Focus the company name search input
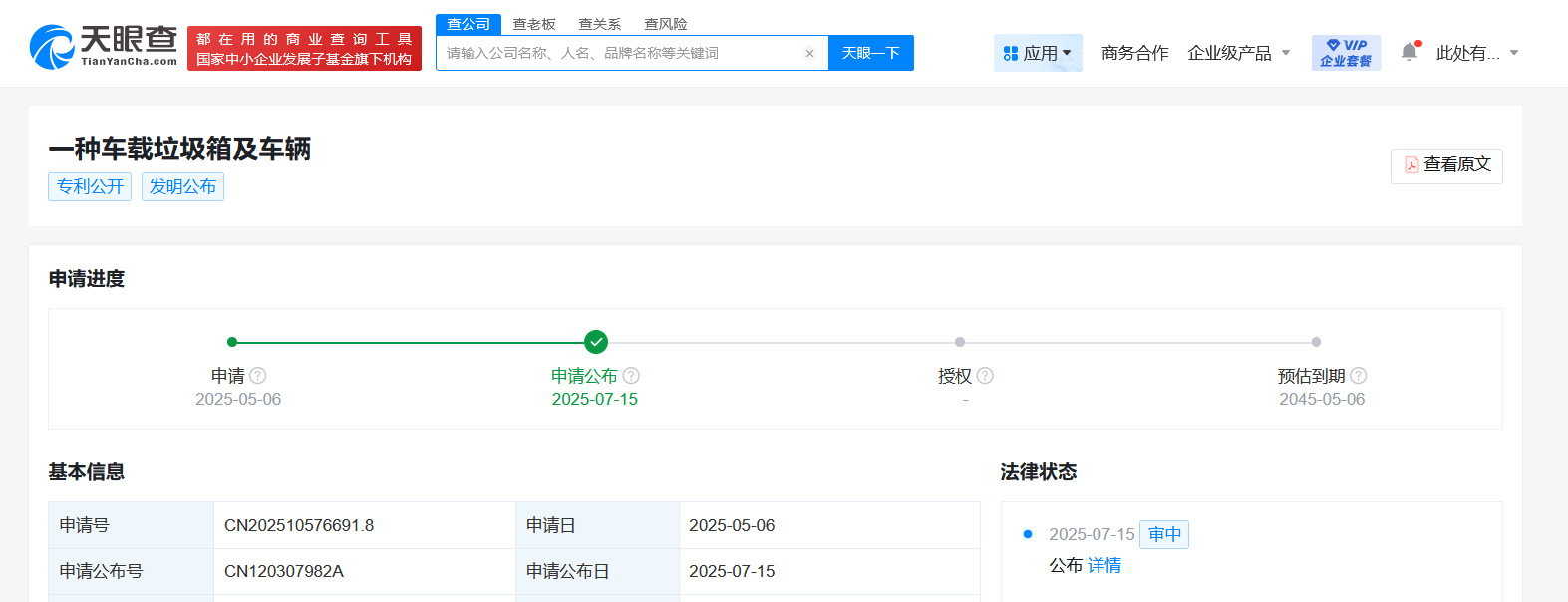1568x602 pixels. (x=618, y=54)
